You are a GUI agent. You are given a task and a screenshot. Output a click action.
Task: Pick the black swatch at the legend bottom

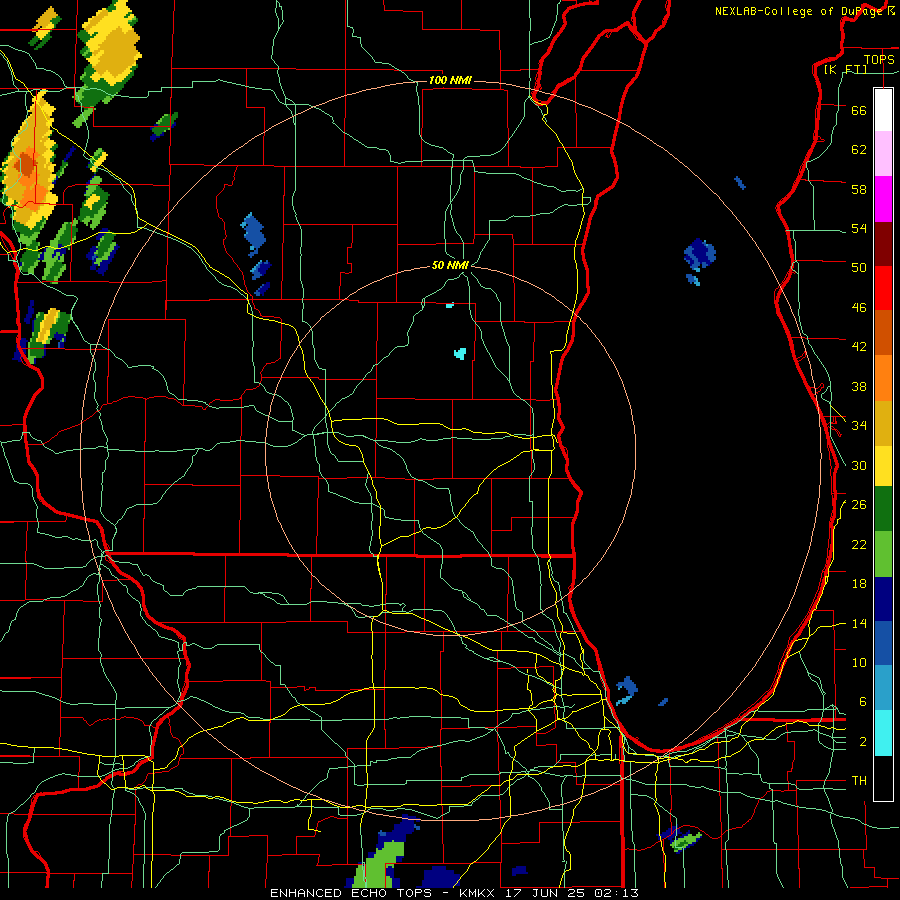click(x=883, y=778)
